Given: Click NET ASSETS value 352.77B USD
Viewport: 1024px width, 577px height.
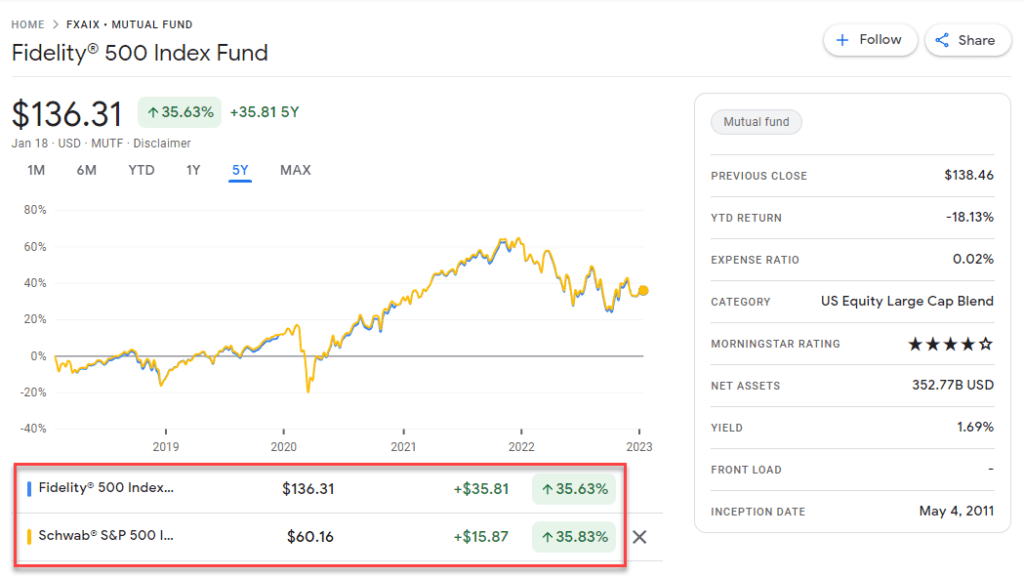Looking at the screenshot, I should (953, 385).
